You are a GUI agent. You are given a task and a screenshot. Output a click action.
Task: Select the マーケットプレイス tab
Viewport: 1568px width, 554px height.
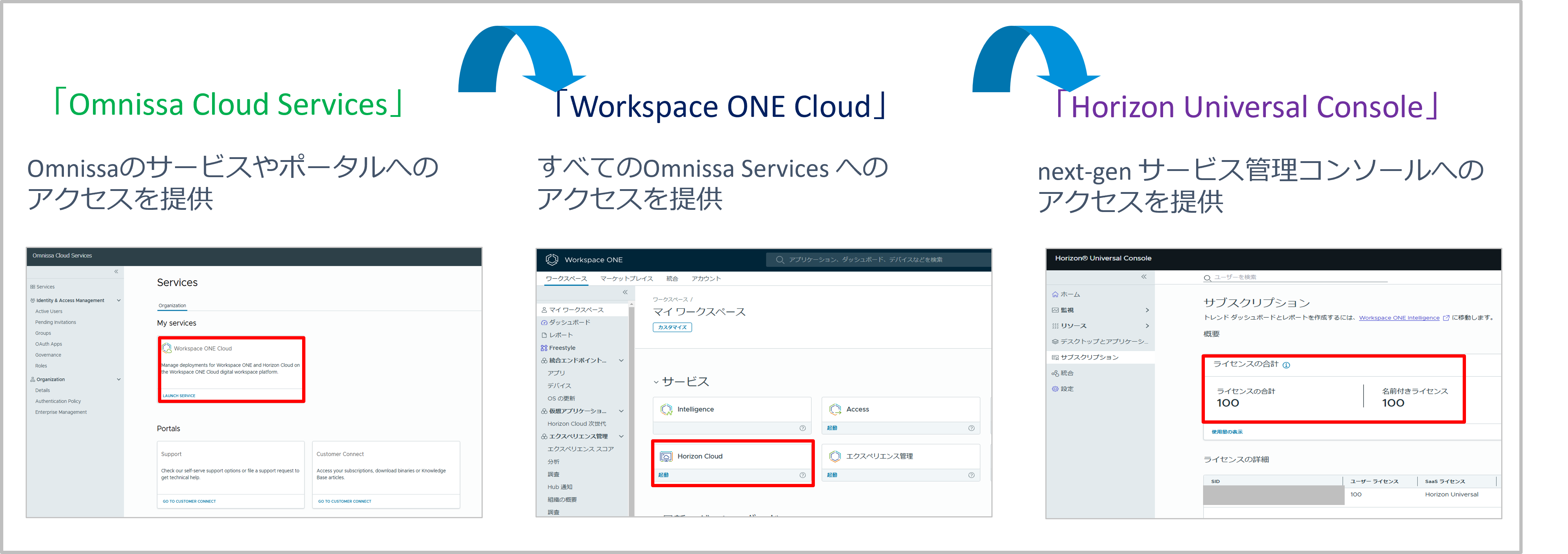[x=626, y=278]
